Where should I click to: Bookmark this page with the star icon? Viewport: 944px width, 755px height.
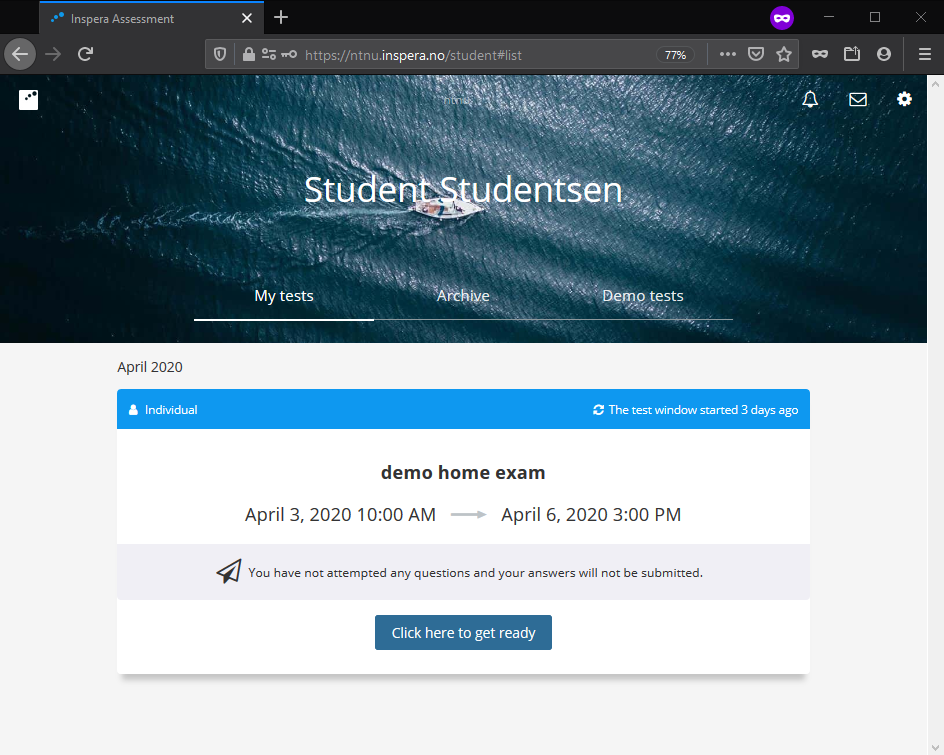click(784, 55)
